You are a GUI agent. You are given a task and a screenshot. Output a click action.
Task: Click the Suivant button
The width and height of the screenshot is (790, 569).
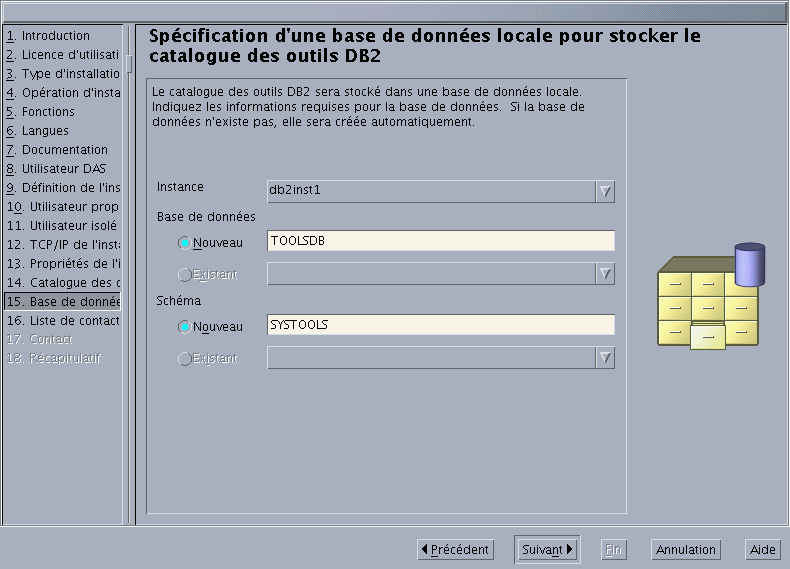tap(547, 549)
